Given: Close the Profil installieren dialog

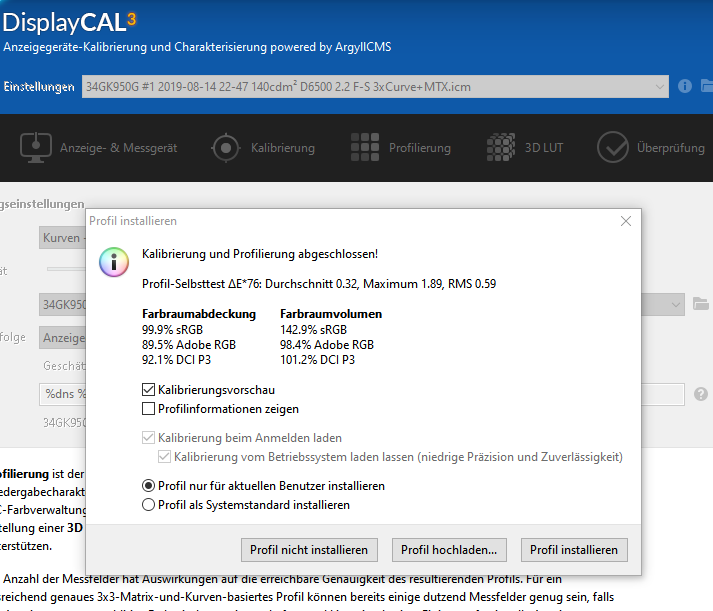Looking at the screenshot, I should [626, 221].
